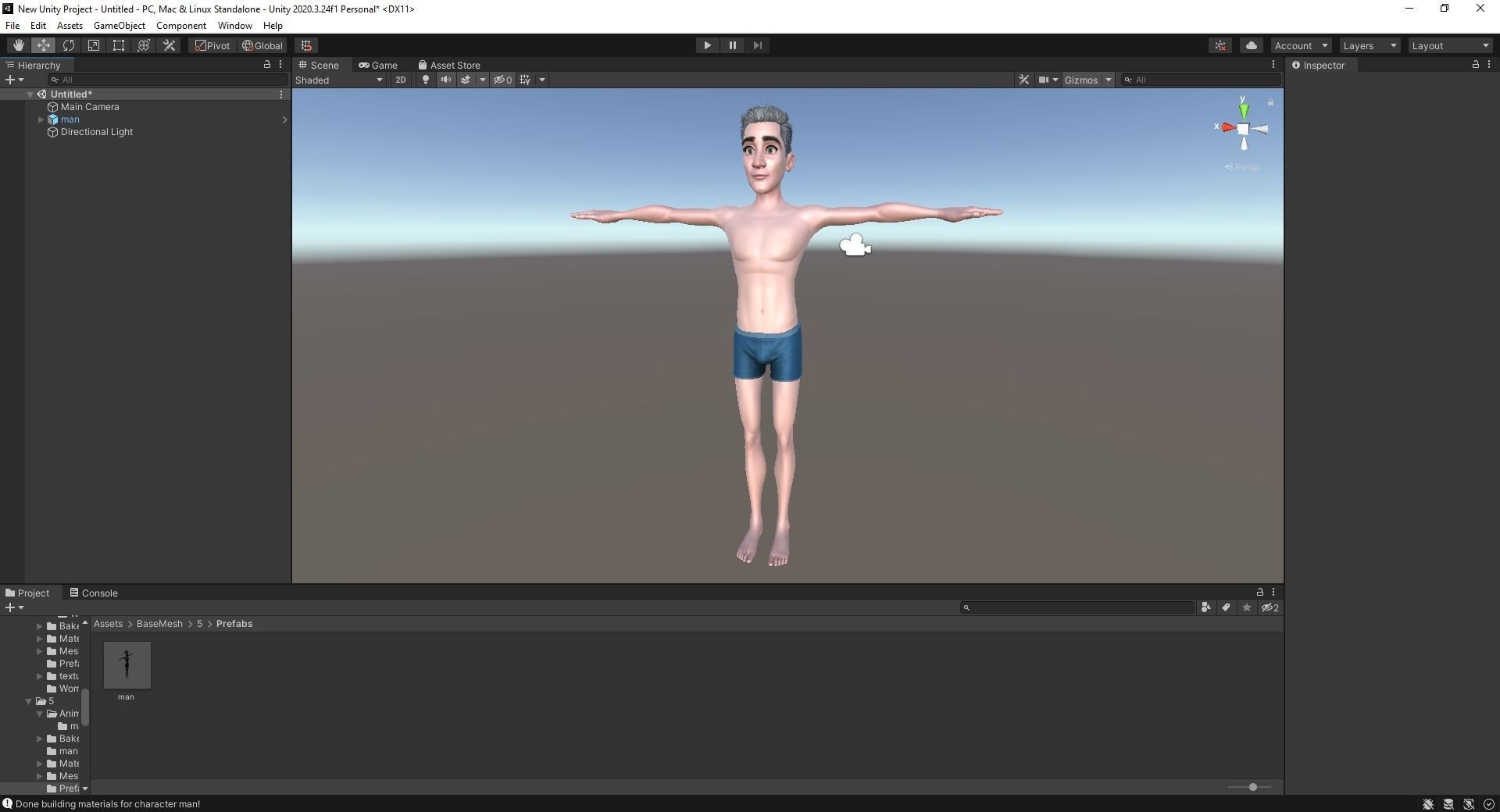Toggle Gizmos in scene view

point(1081,80)
